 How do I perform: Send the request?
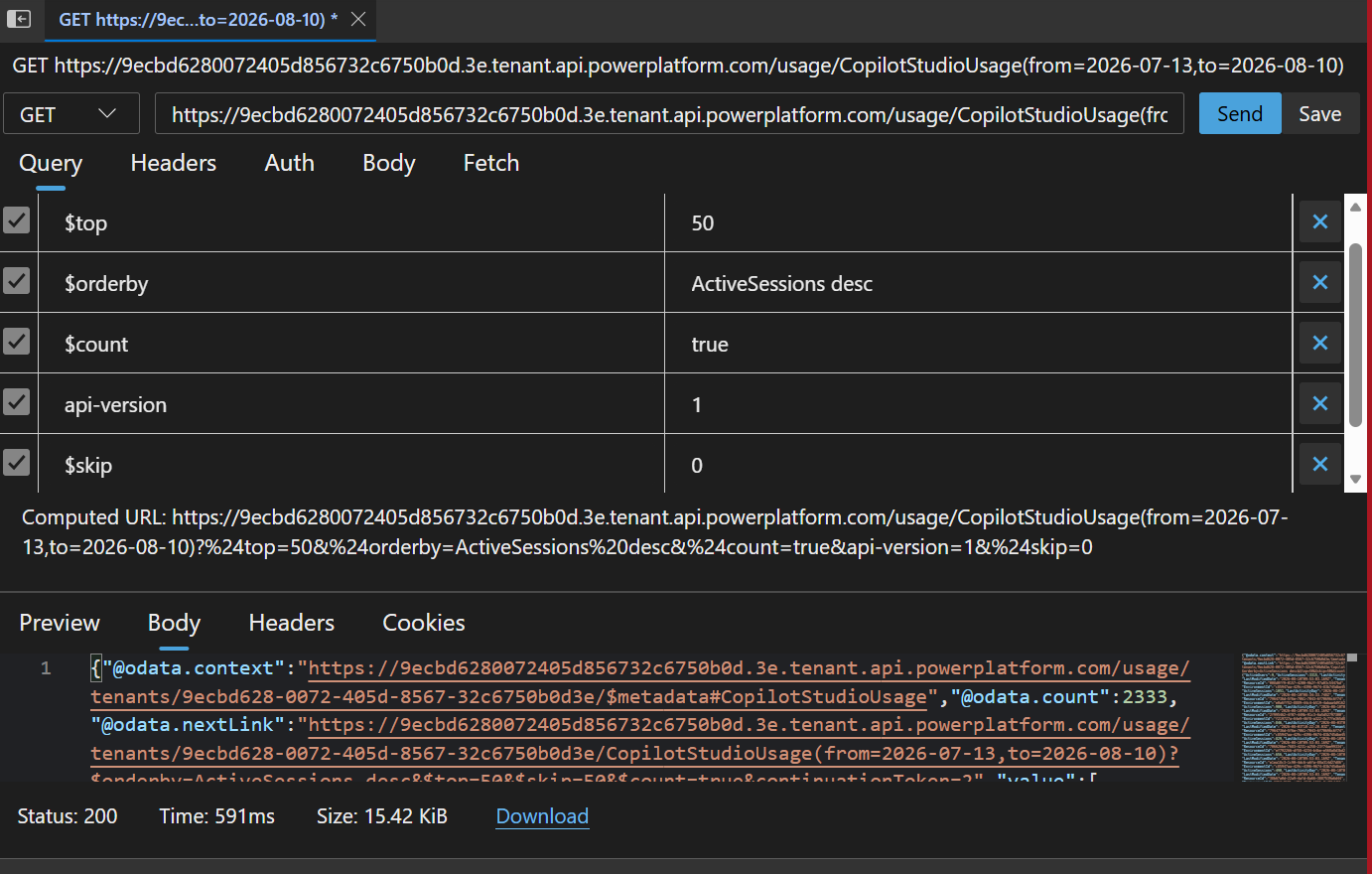coord(1240,114)
